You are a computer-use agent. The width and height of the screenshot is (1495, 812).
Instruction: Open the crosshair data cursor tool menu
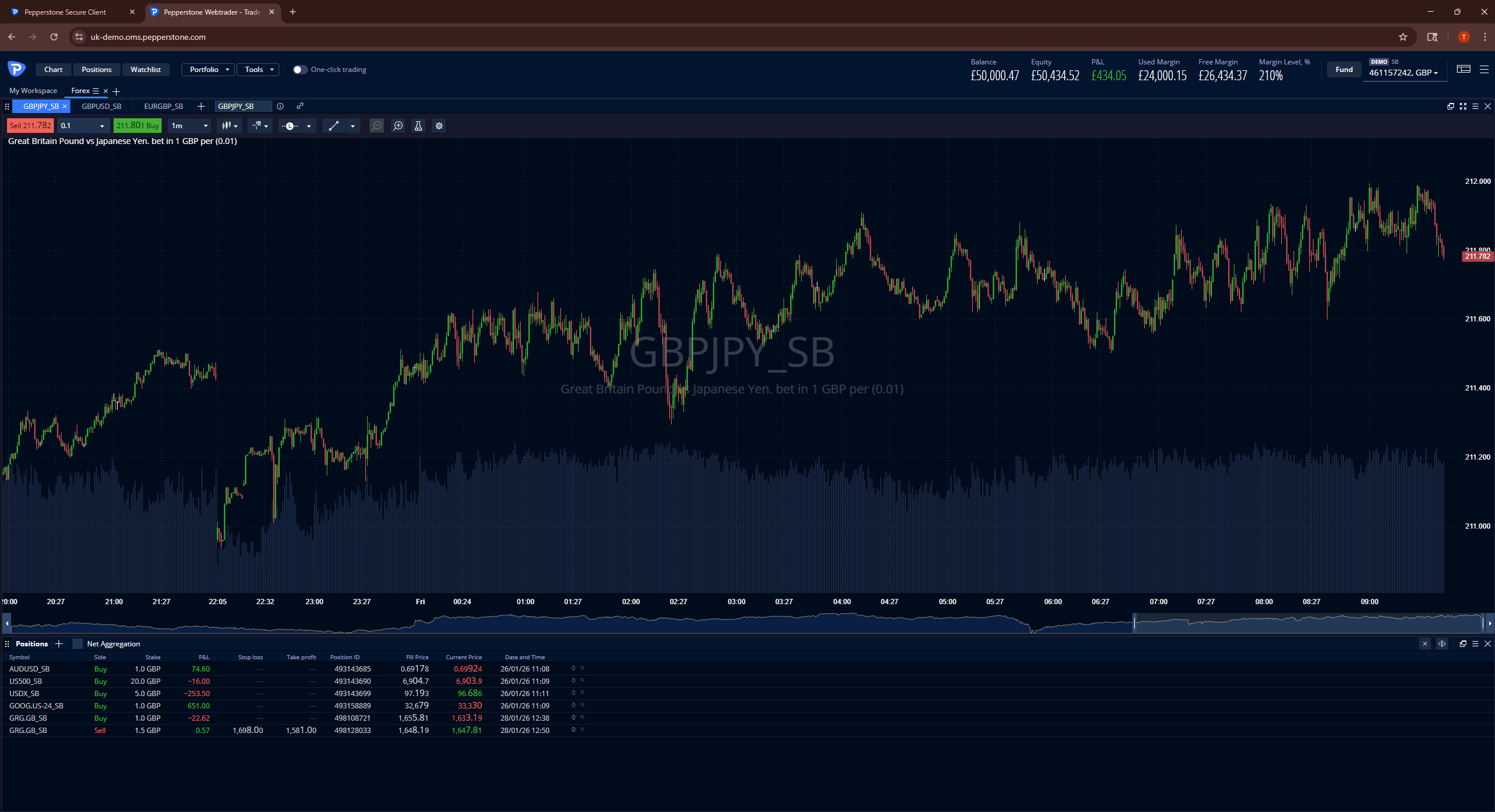(260, 126)
